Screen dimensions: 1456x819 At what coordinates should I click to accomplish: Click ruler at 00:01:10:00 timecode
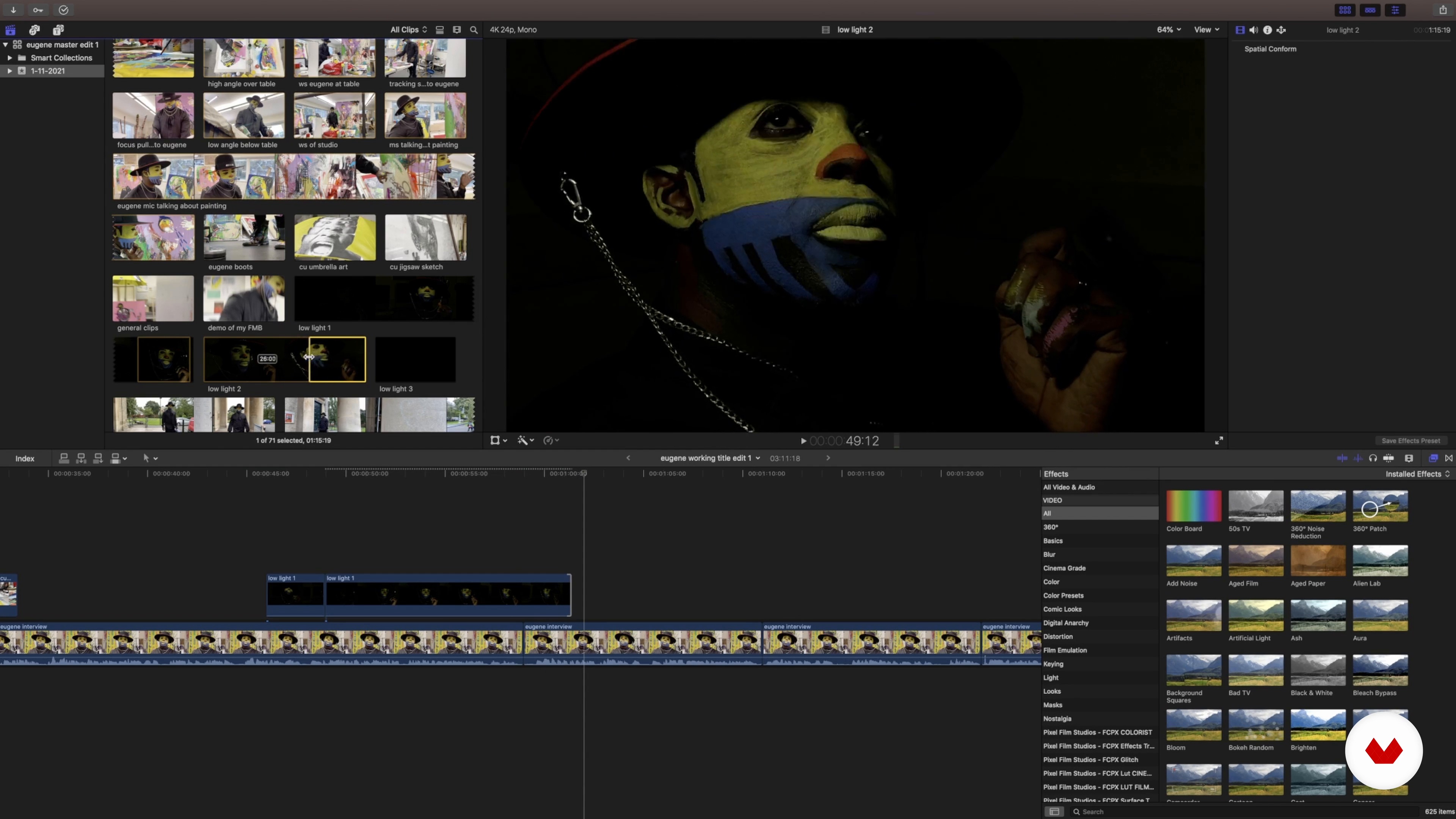tap(766, 474)
